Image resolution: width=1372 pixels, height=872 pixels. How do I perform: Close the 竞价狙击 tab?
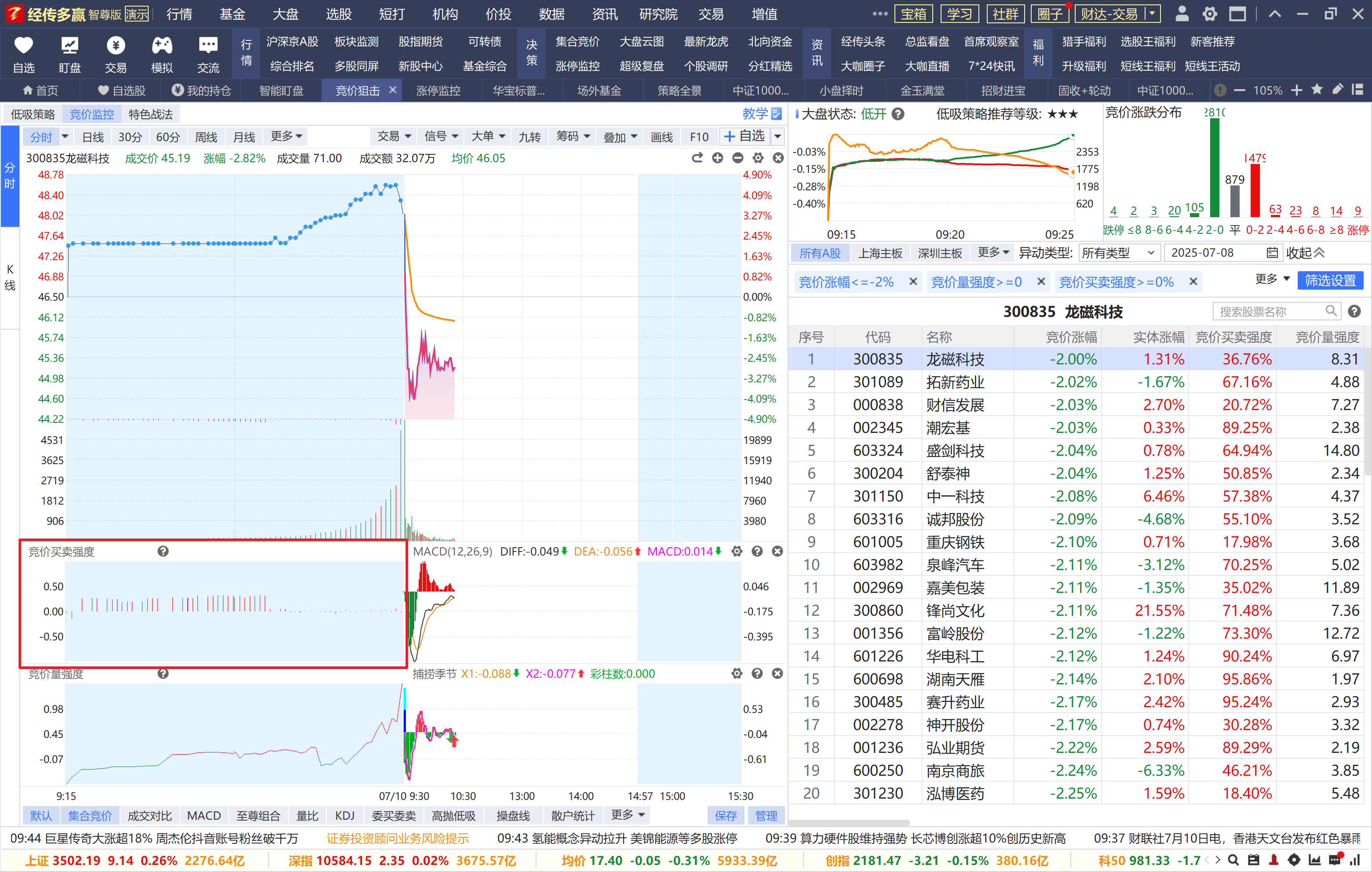(x=393, y=89)
